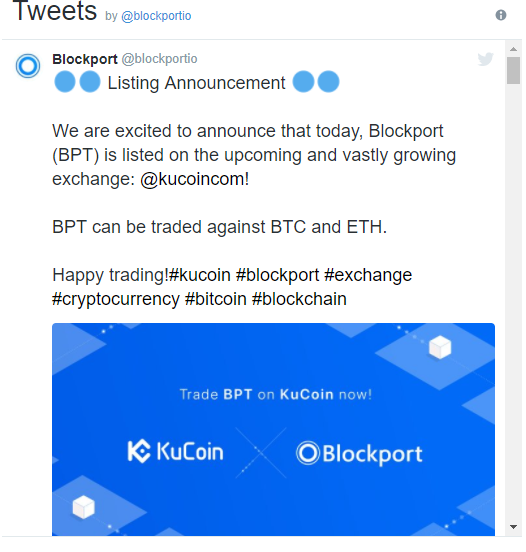Click the scrollbar down arrow
Screen dimensions: 526x552
pos(513,527)
